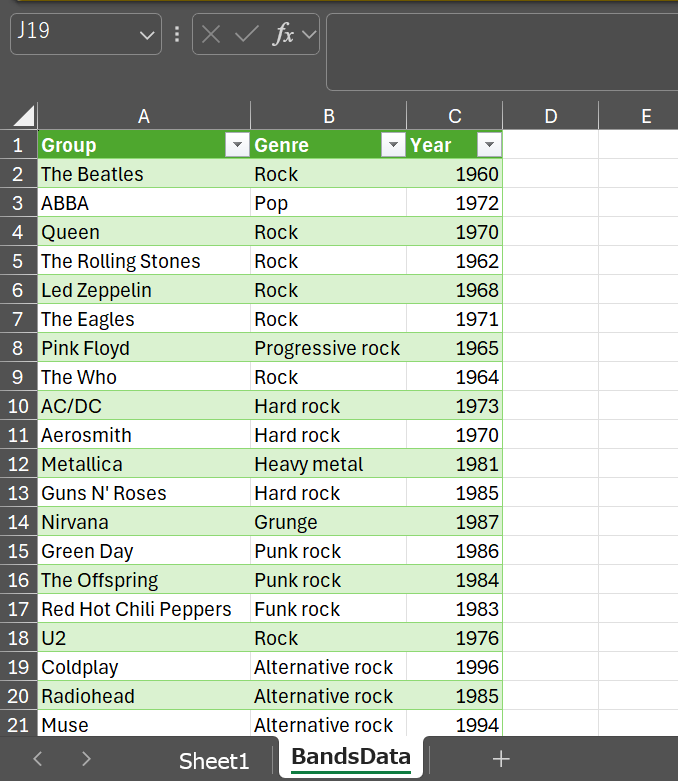Click the year cell 1972
The height and width of the screenshot is (781, 678).
pos(455,203)
